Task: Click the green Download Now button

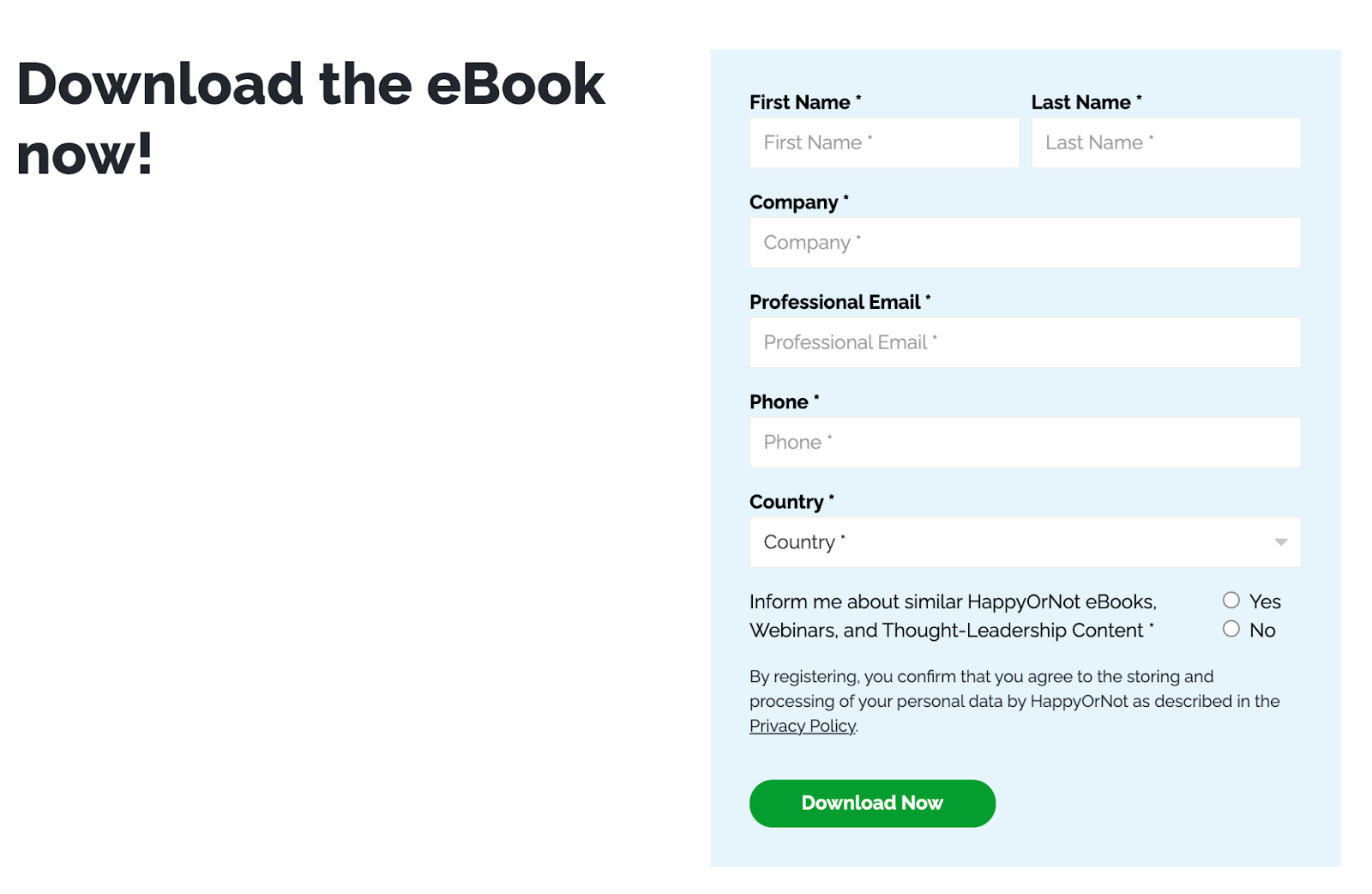Action: point(872,803)
